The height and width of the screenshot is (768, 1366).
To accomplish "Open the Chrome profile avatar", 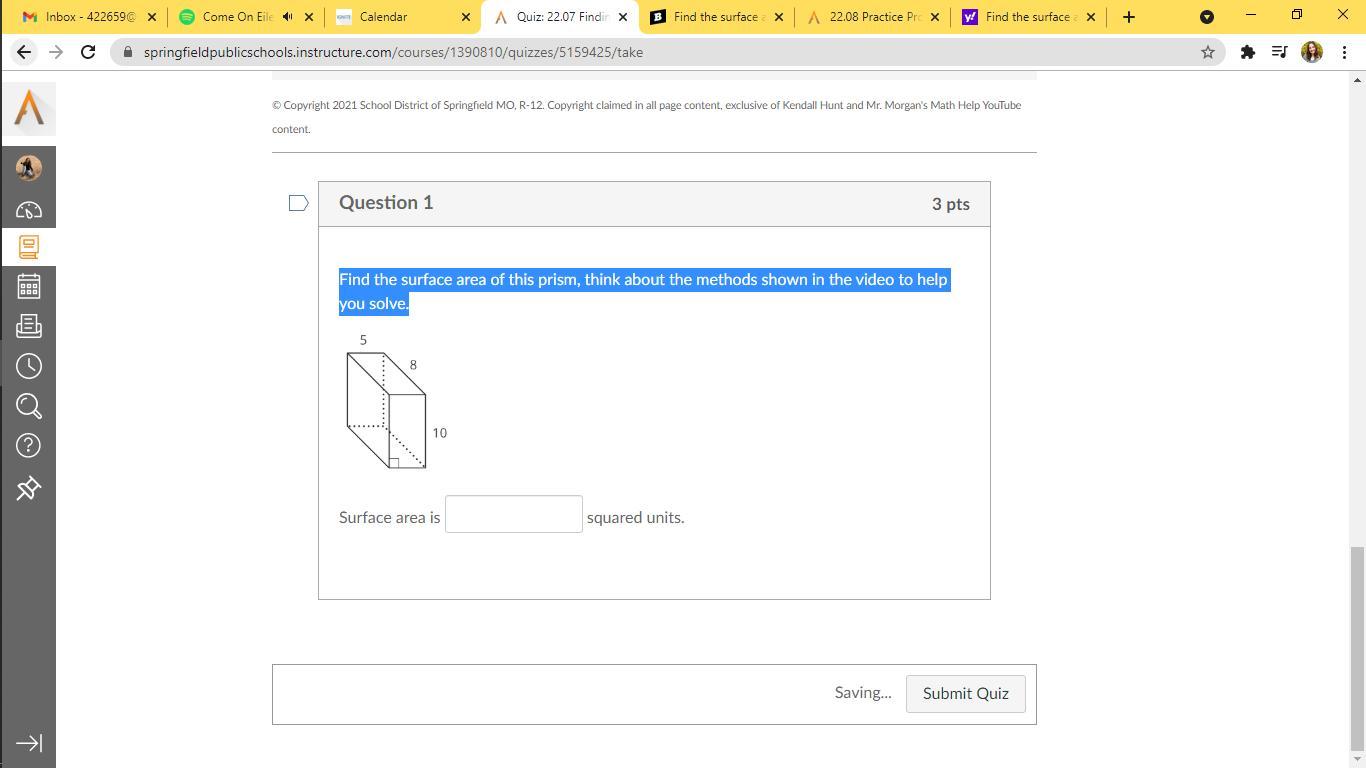I will click(1312, 52).
